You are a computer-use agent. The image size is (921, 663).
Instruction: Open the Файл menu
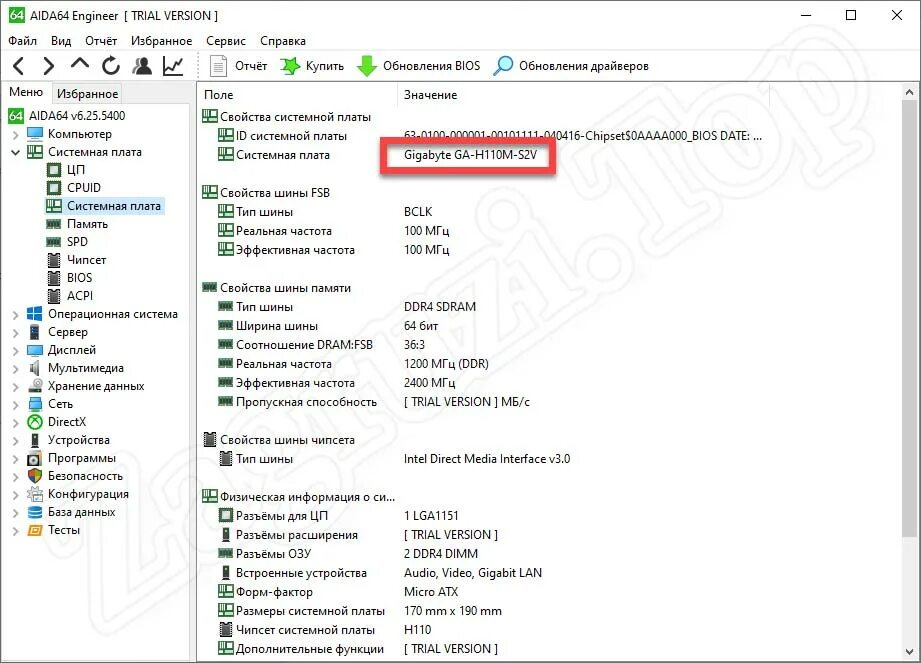coord(22,41)
